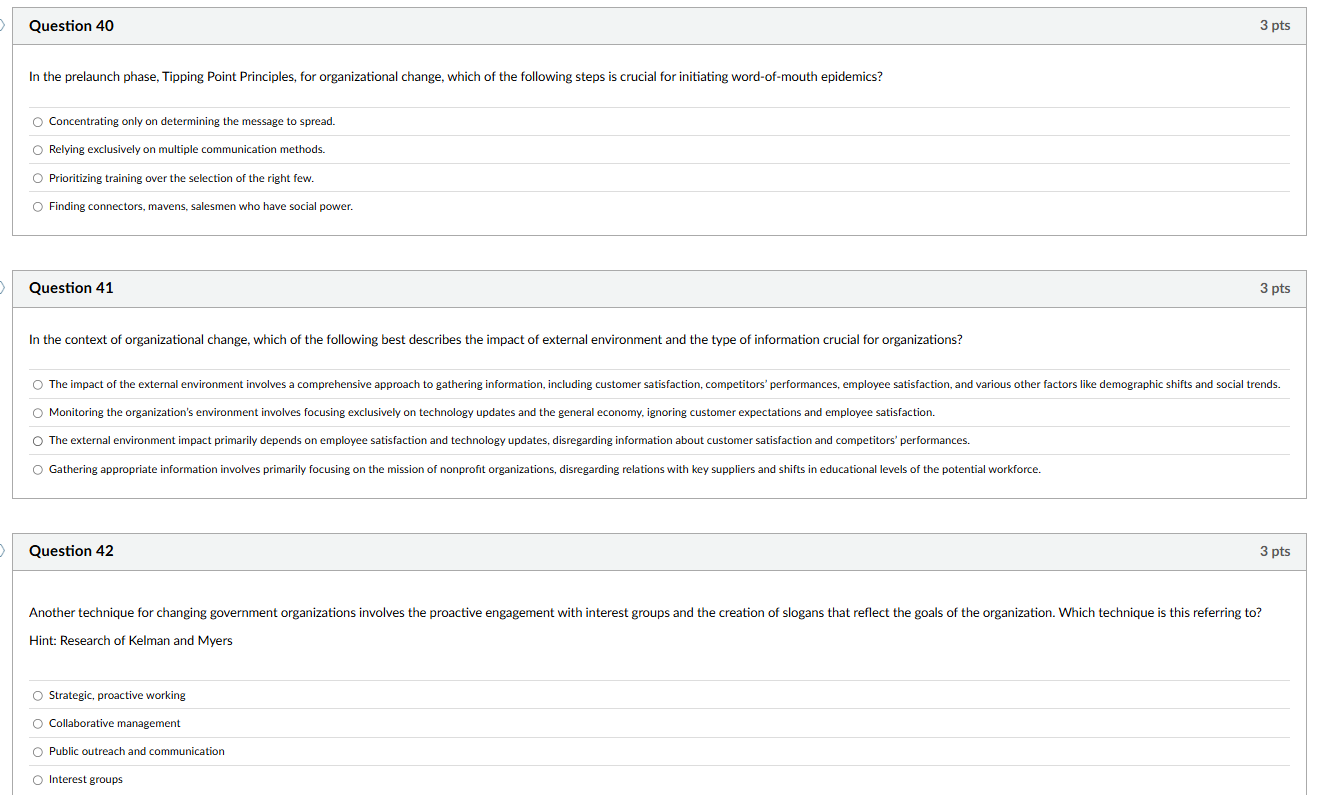Choose 'Collaborative management' in Question 42

click(37, 723)
